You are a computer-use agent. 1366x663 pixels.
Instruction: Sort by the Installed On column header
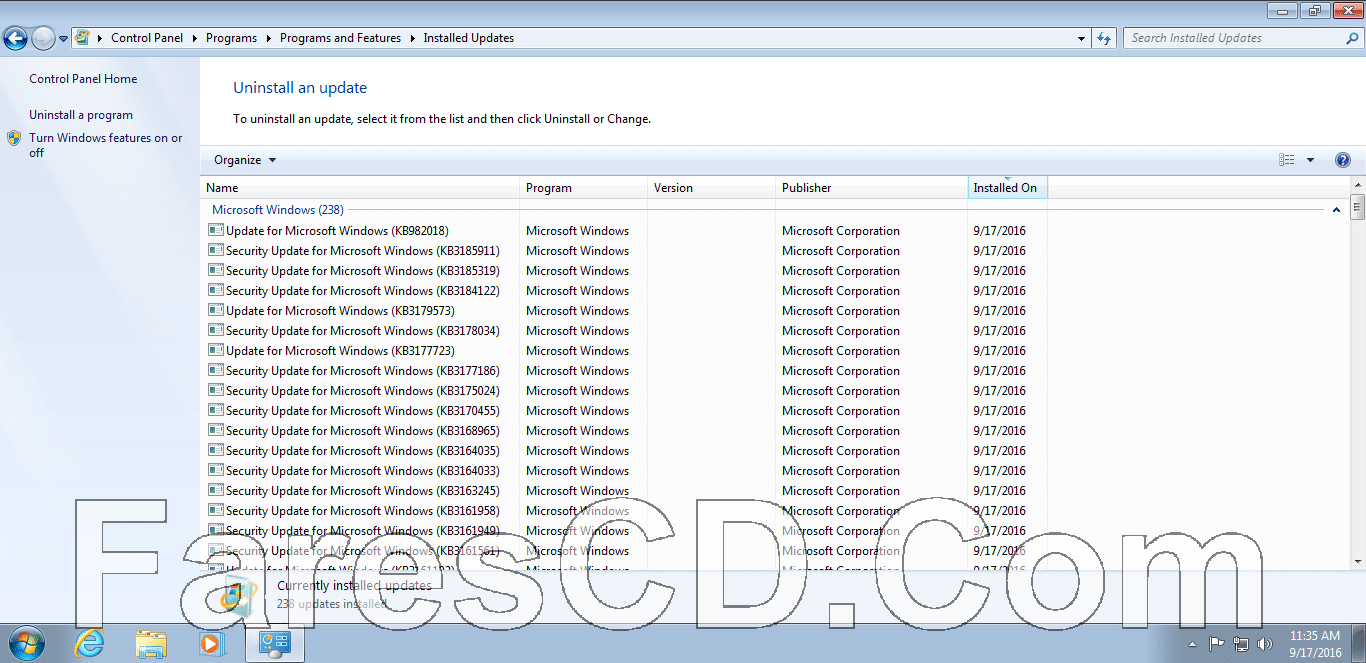pos(1008,188)
